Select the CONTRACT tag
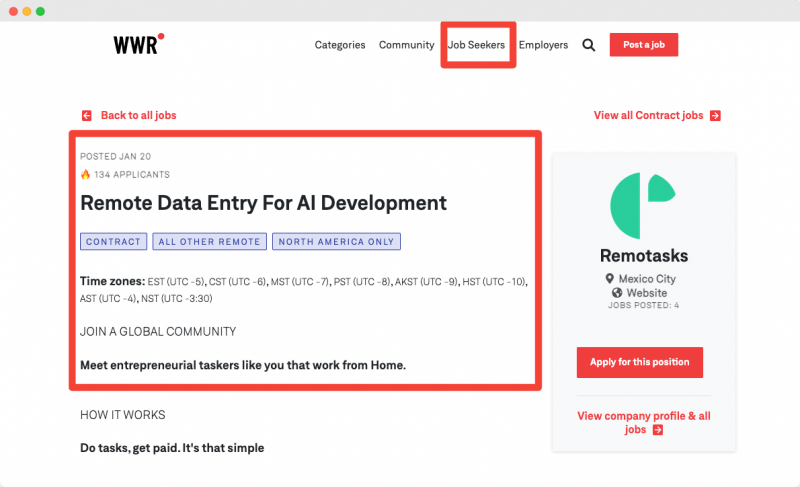This screenshot has width=800, height=487. (x=113, y=242)
